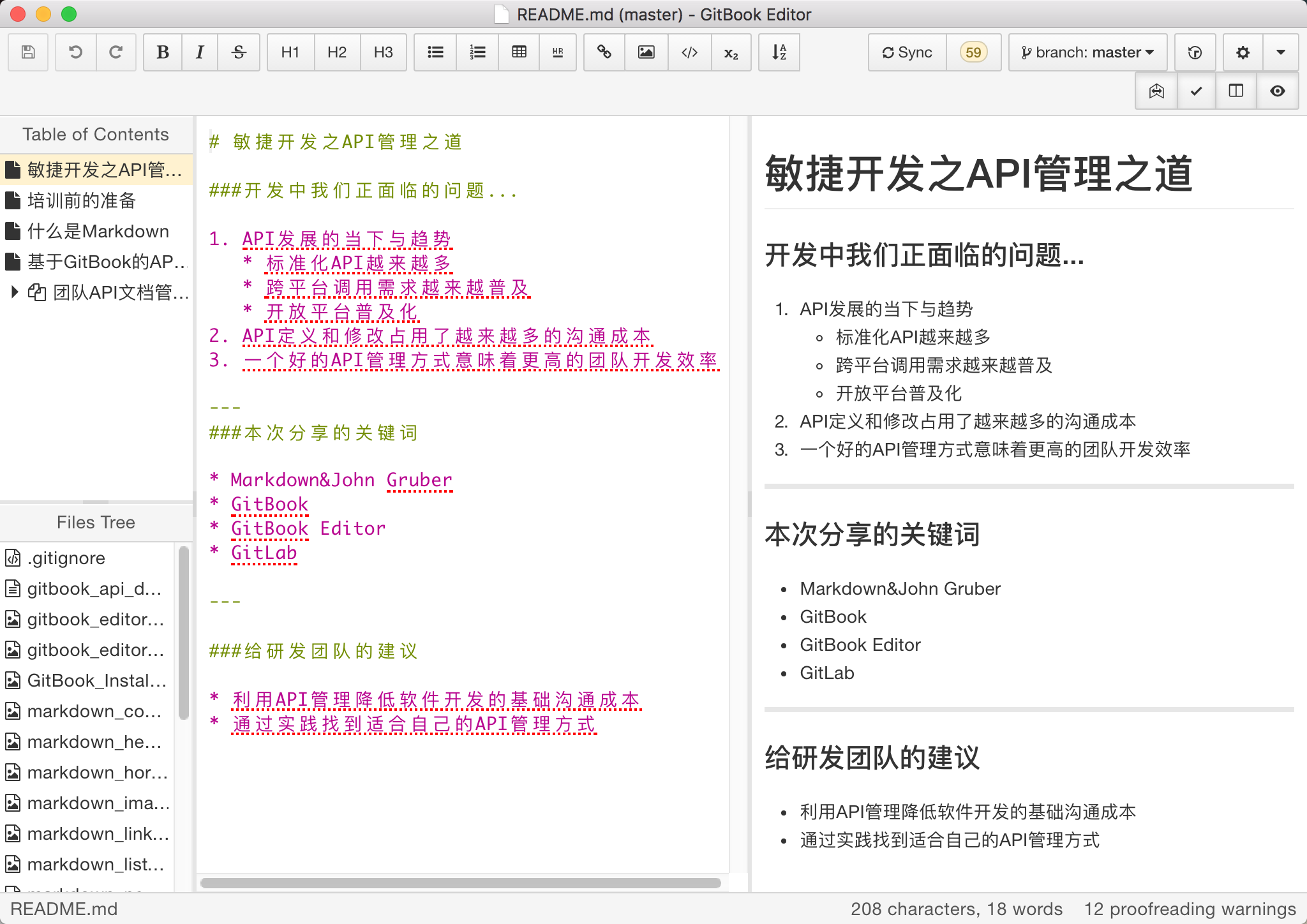Click the 59 pending changes badge
The width and height of the screenshot is (1307, 924).
(973, 52)
